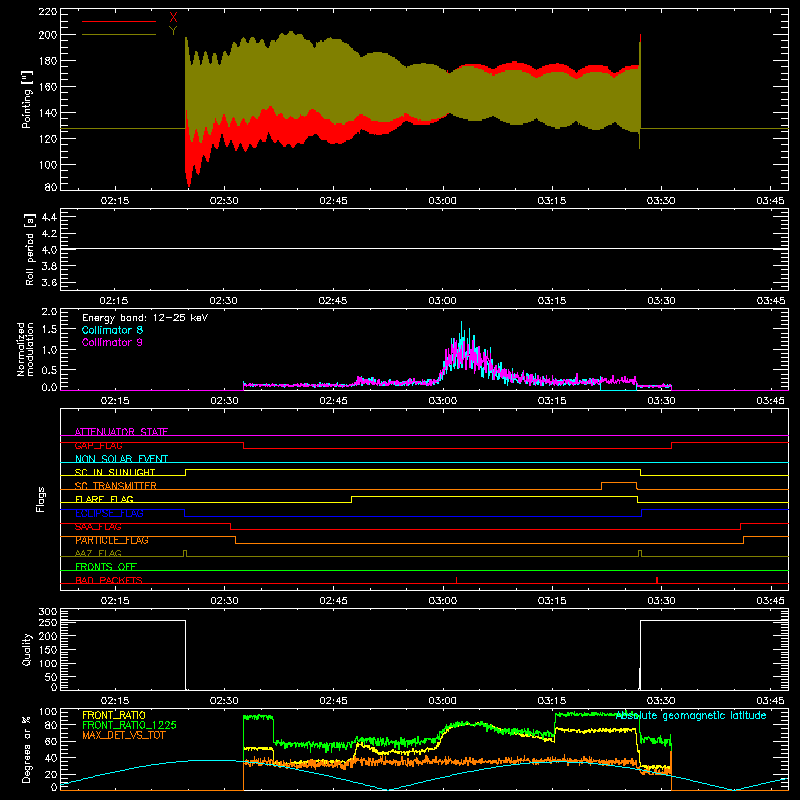Click the Roll period axis title
The height and width of the screenshot is (800, 800).
[30, 249]
